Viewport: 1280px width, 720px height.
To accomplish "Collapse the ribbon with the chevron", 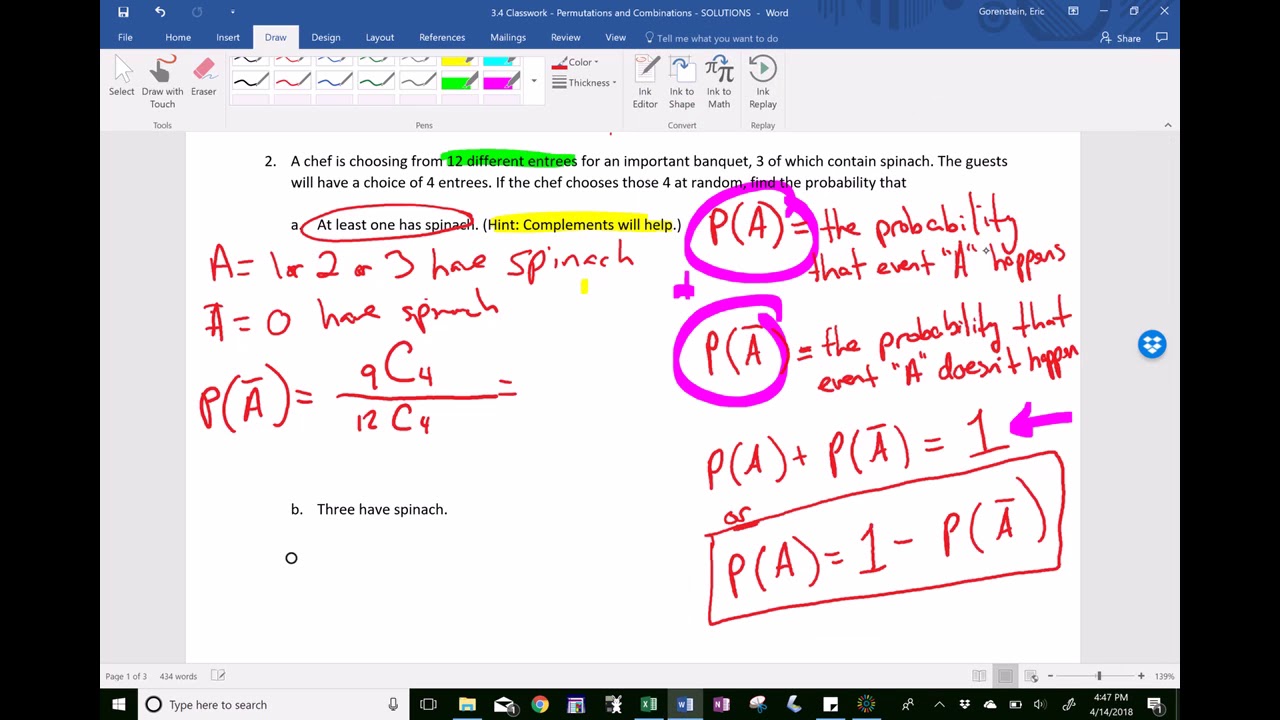I will pos(1167,125).
